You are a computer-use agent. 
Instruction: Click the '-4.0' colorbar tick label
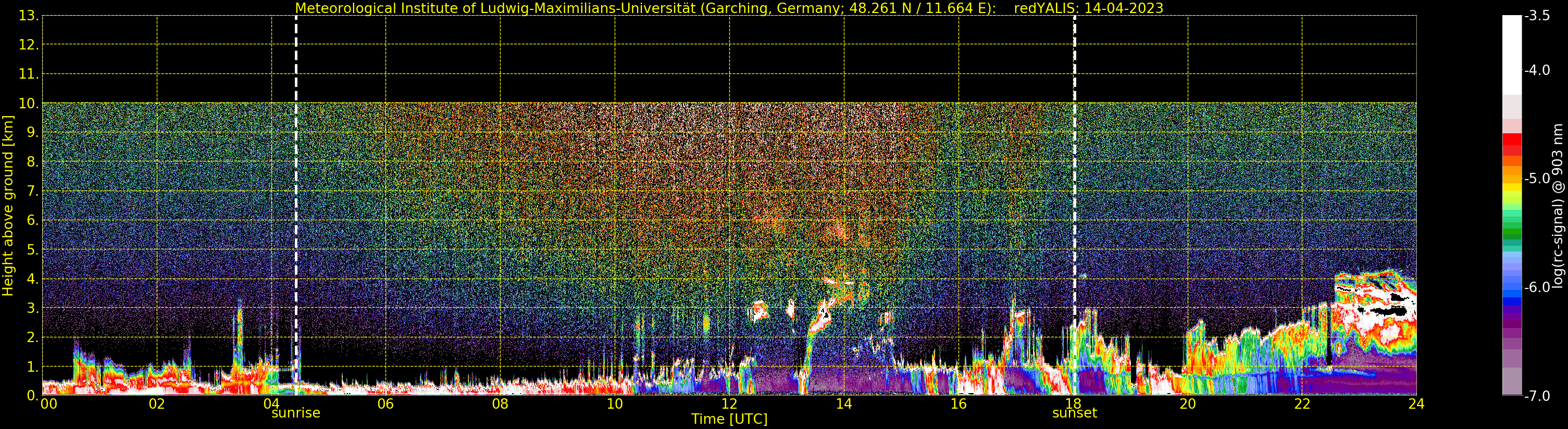tap(1537, 70)
